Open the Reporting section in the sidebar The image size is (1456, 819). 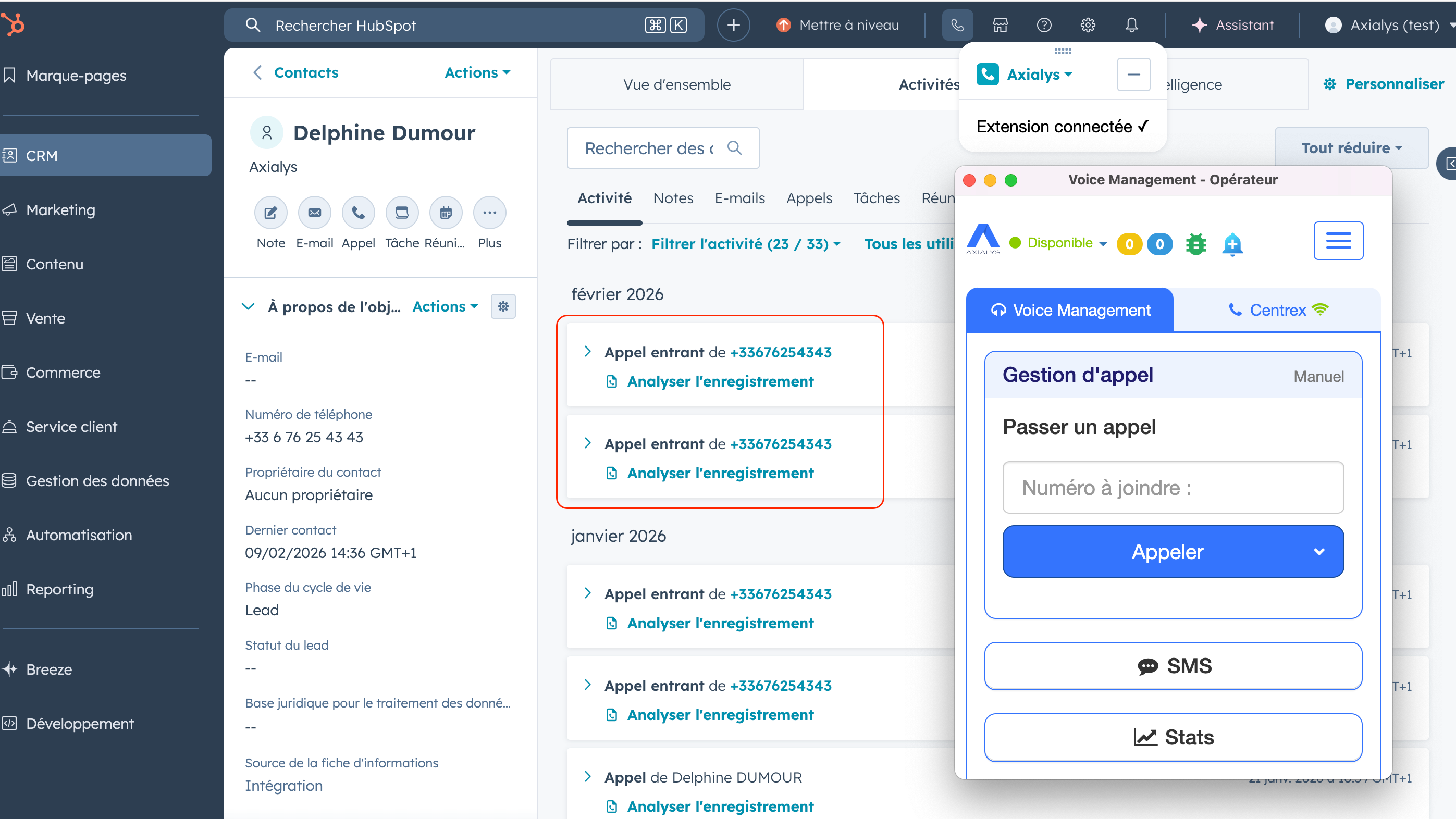(59, 589)
